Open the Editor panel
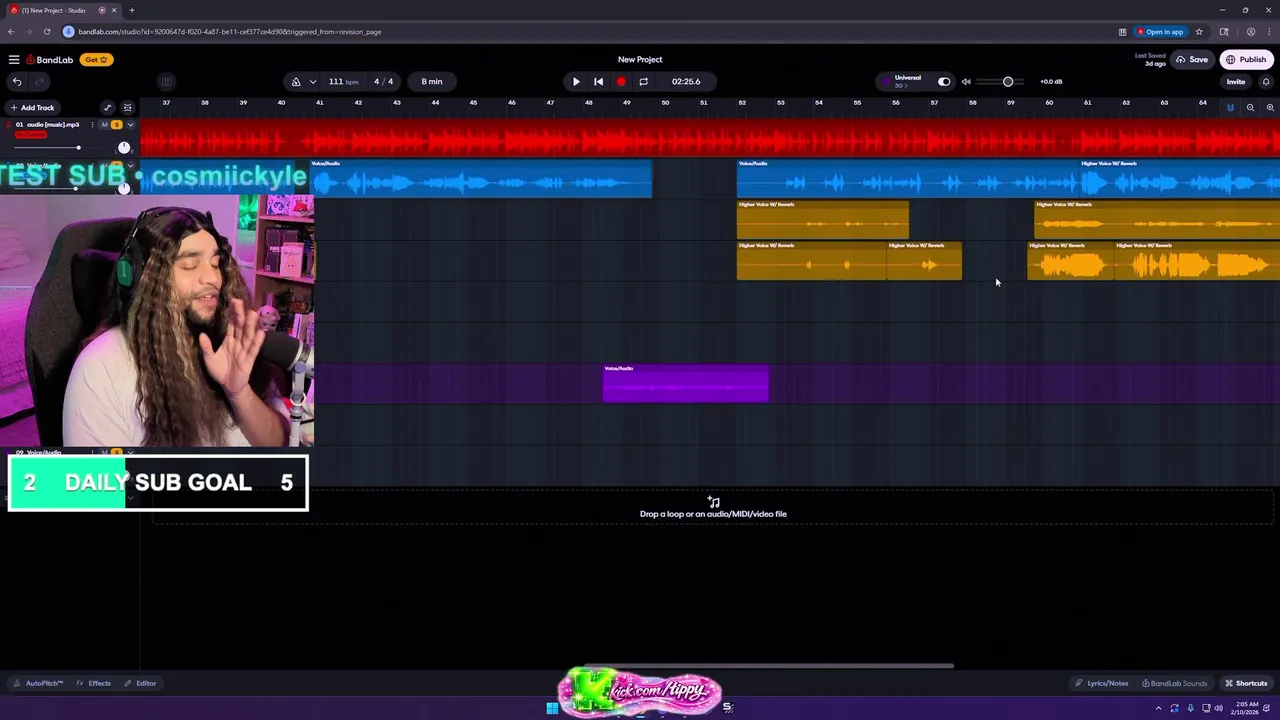Screen dimensions: 1280x720 pyautogui.click(x=140, y=683)
